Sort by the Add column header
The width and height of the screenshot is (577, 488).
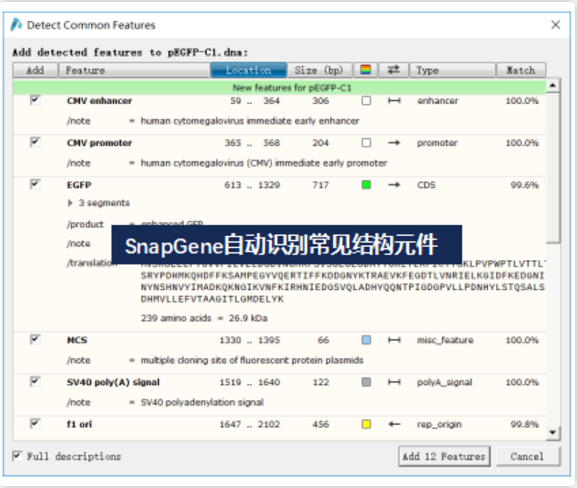pos(35,70)
